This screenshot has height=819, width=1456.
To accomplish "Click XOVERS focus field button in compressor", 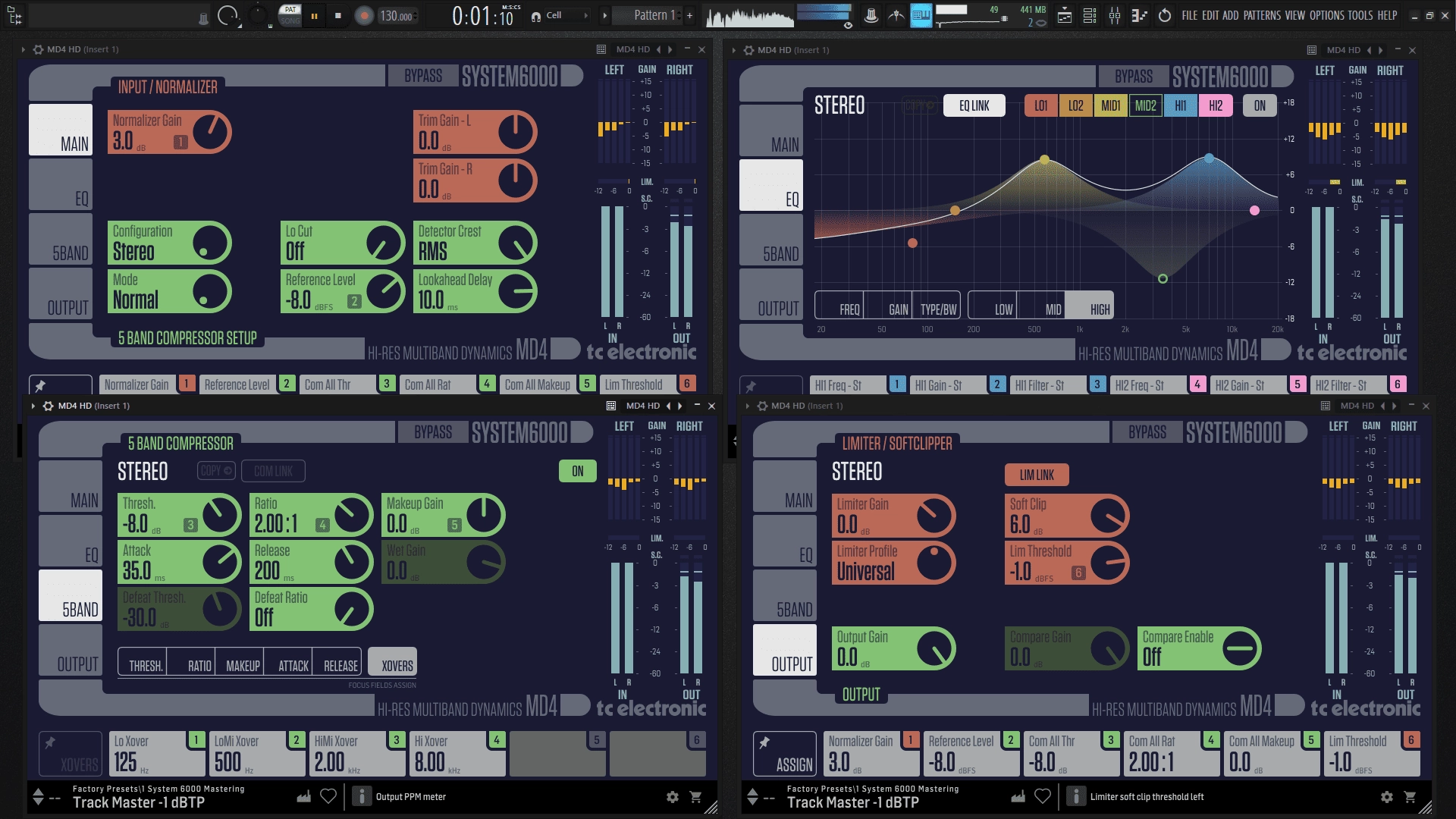I will coord(393,661).
